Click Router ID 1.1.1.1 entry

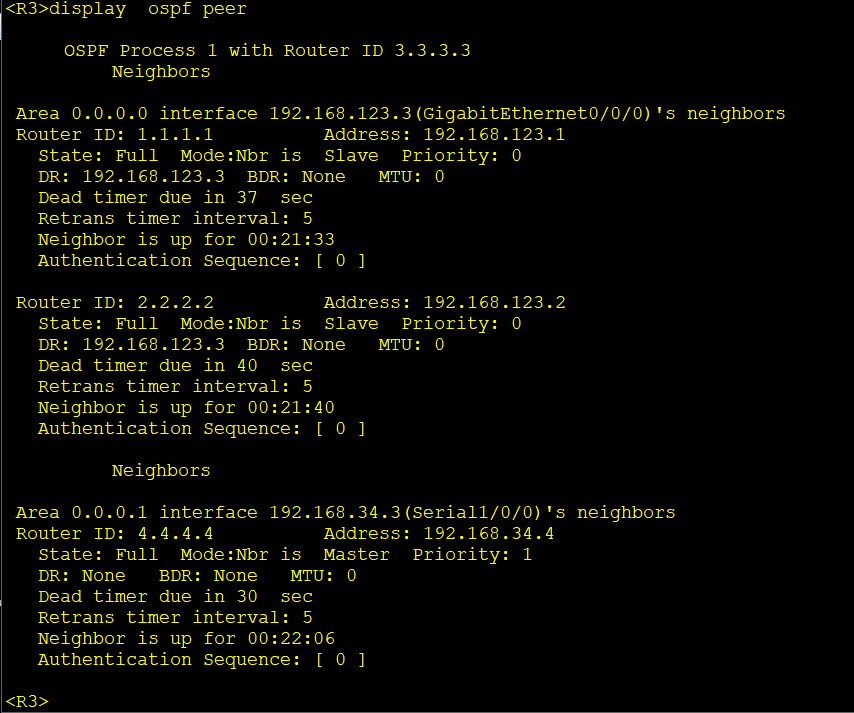[114, 135]
